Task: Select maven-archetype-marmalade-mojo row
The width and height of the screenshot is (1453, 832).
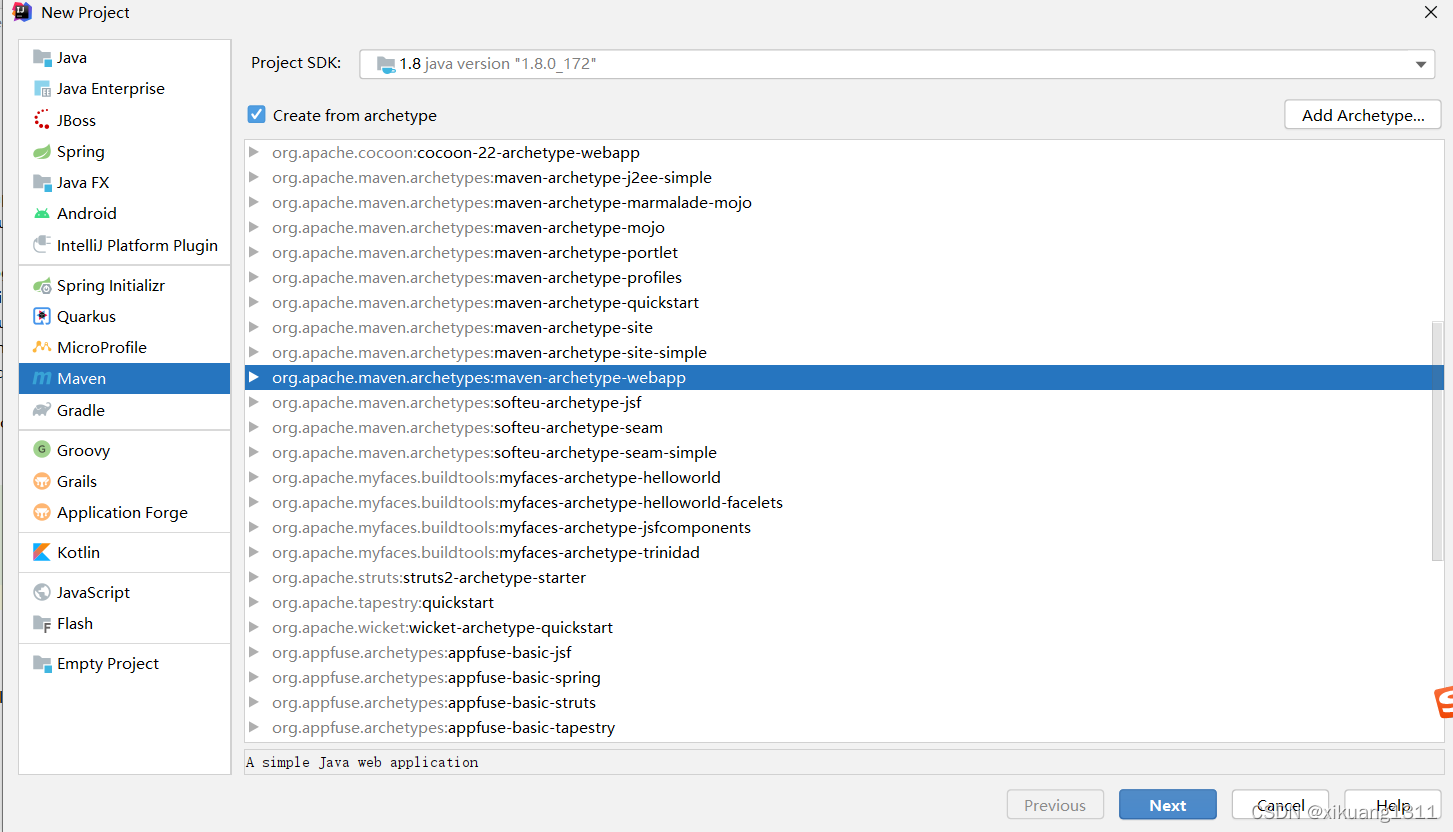Action: tap(844, 203)
